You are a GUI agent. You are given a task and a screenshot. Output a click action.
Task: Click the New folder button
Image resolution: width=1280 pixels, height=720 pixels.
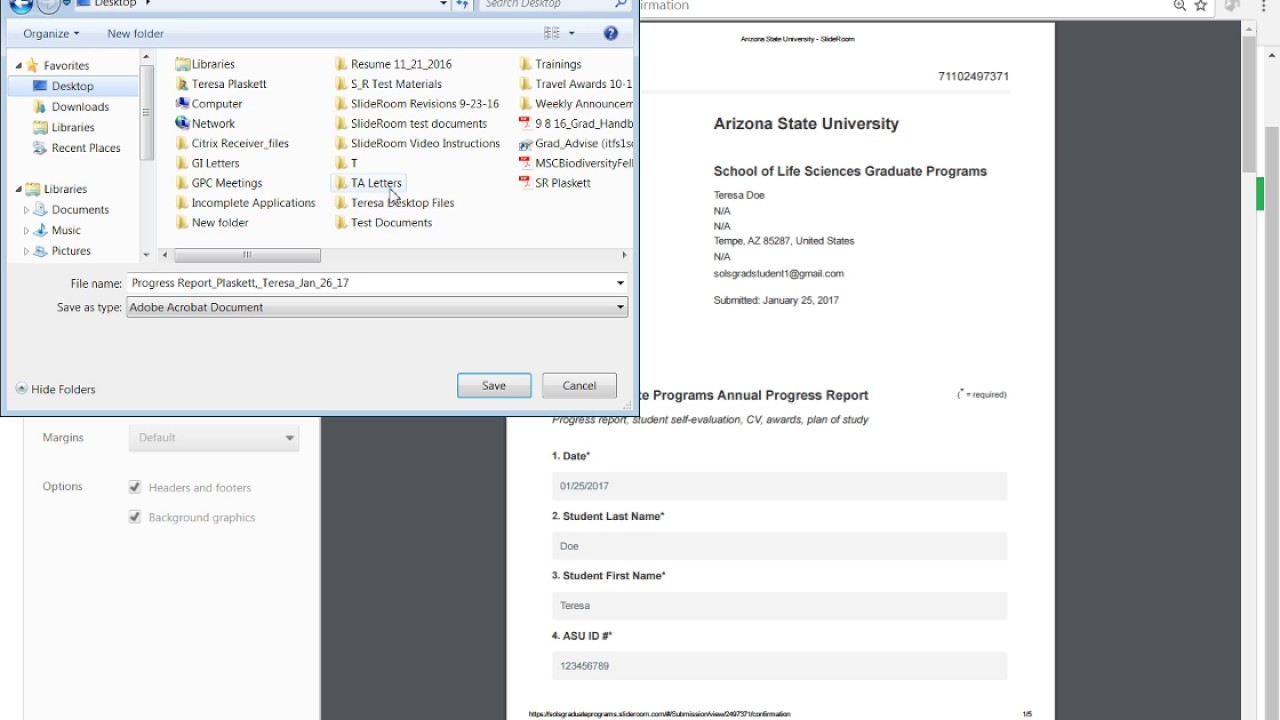click(x=135, y=33)
